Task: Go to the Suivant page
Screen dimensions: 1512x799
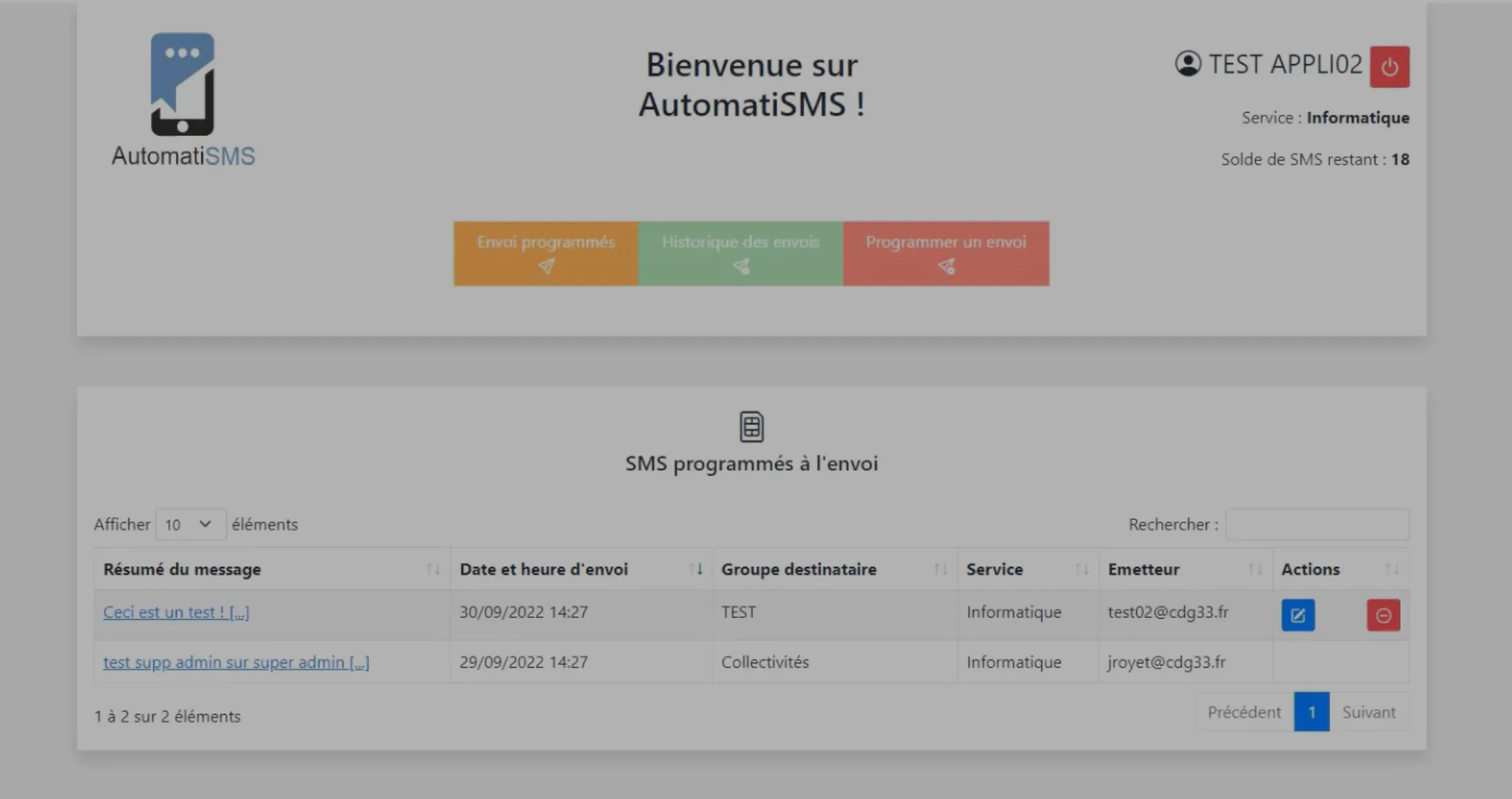Action: pos(1369,713)
